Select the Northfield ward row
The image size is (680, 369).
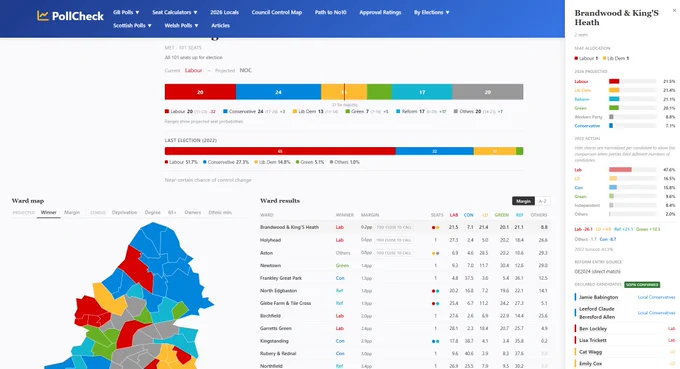click(x=405, y=366)
